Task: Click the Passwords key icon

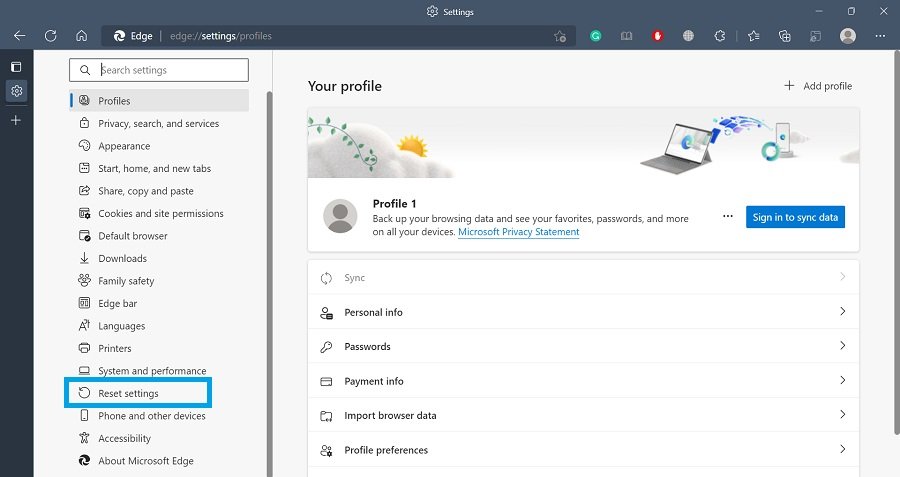Action: point(326,347)
